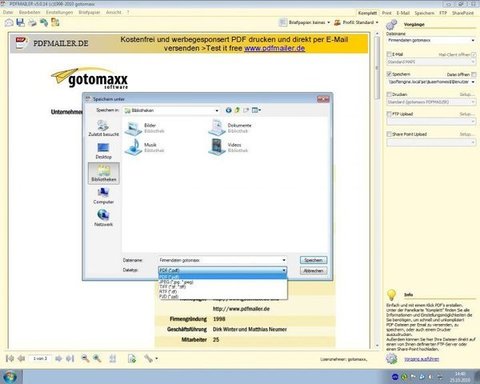
Task: Toggle the Speichern checkbox in side panel
Action: point(389,74)
